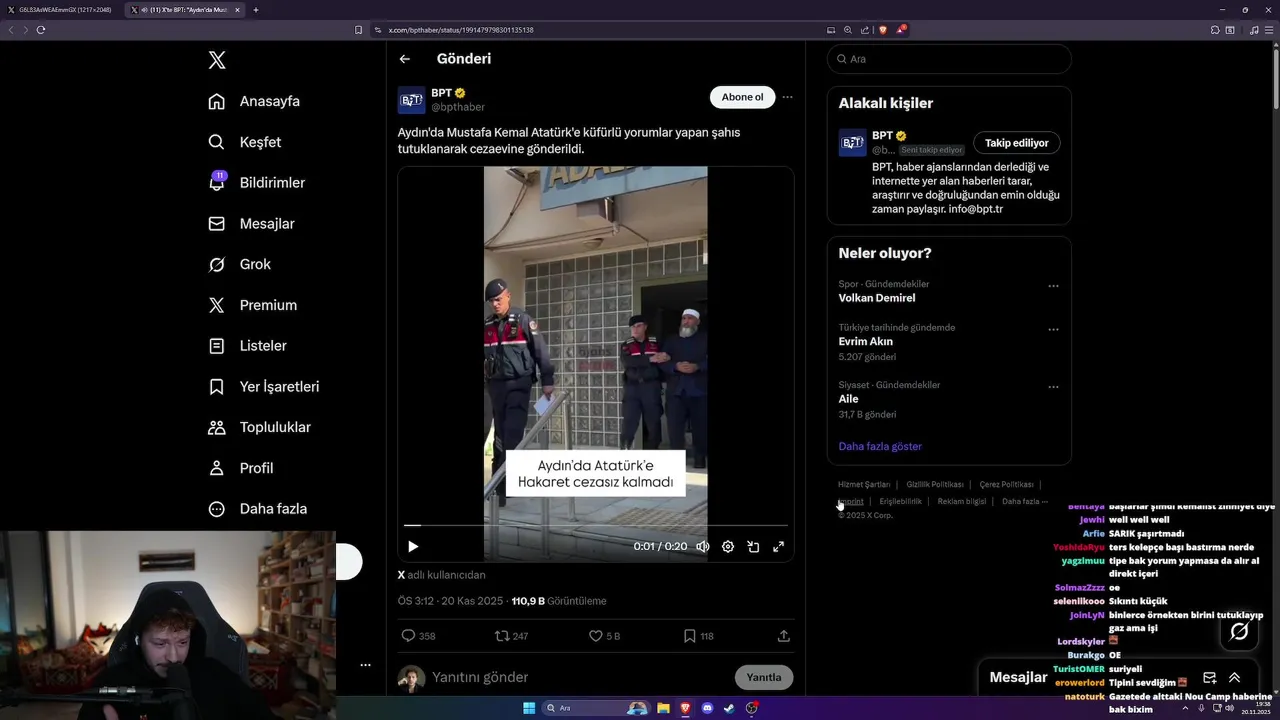Open Hizmet Şartları footer link
This screenshot has width=1280, height=720.
tap(864, 484)
